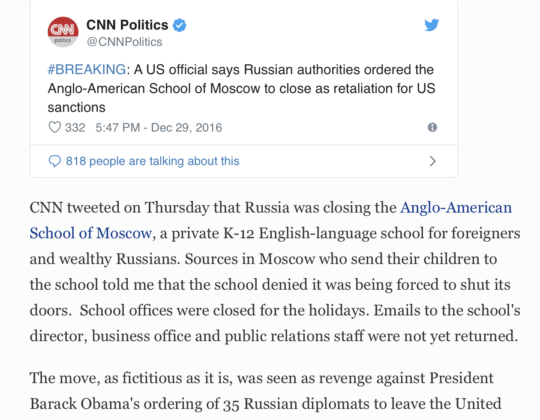540x420 pixels.
Task: Click the word 'sanctions' in the tweet
Action: (x=76, y=107)
